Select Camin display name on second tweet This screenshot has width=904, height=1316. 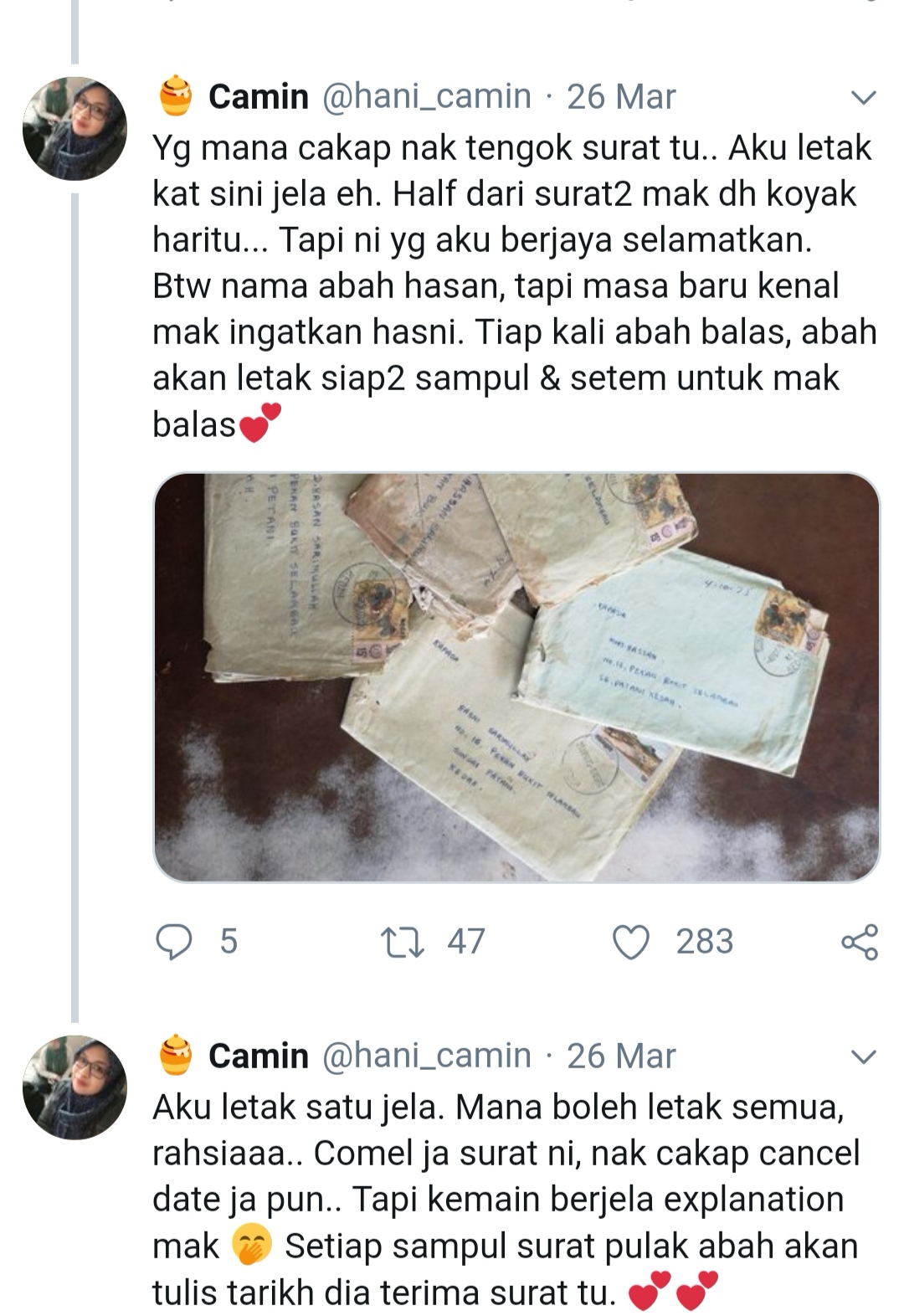click(259, 1056)
